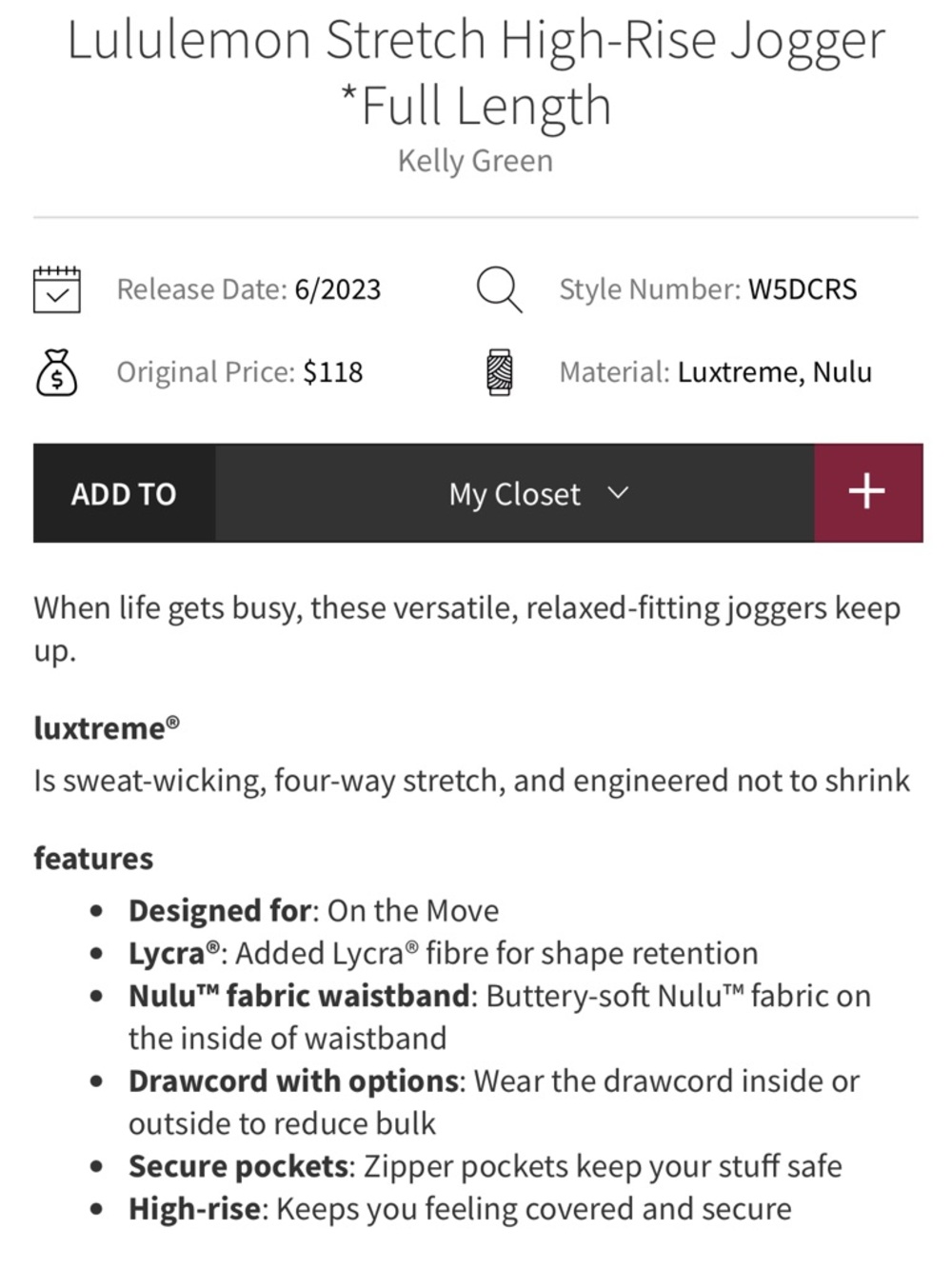Select the style number W5DCRS
Screen dimensions: 952x1269
coord(803,289)
